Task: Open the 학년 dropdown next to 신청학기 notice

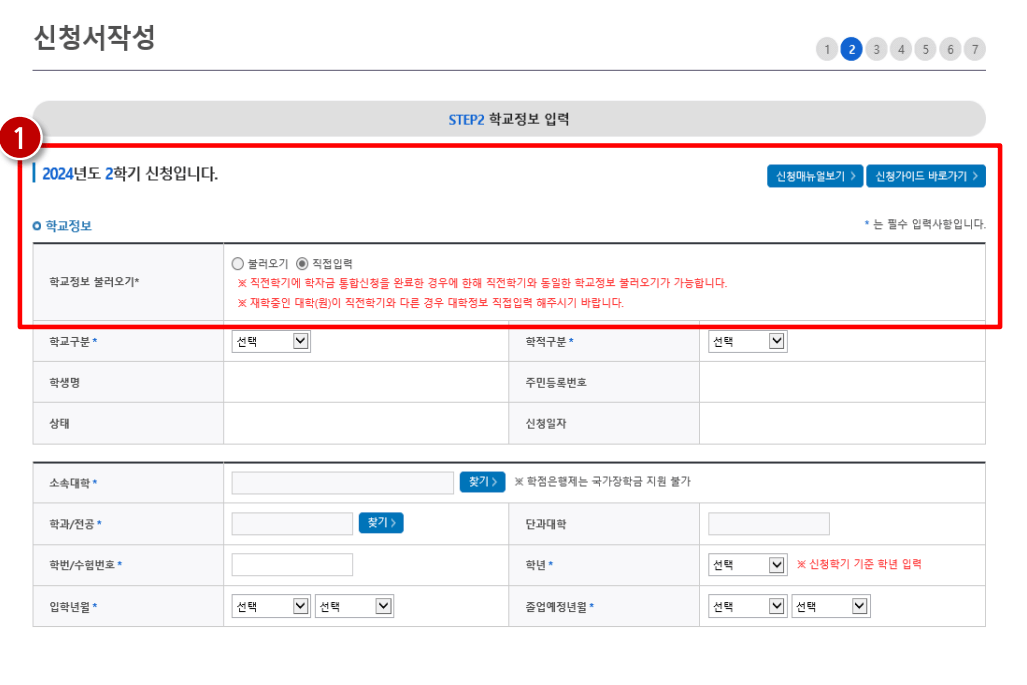Action: [x=747, y=564]
